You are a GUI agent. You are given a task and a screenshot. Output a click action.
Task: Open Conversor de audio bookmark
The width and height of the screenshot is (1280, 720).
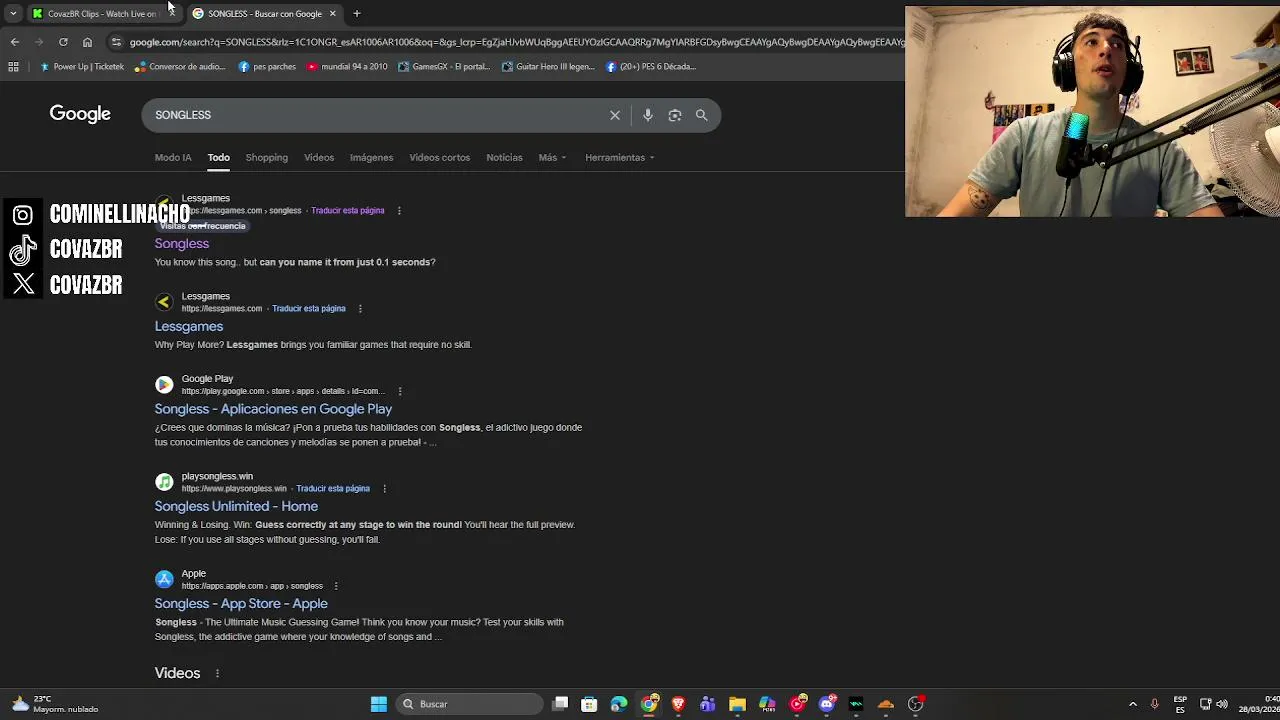click(x=181, y=67)
